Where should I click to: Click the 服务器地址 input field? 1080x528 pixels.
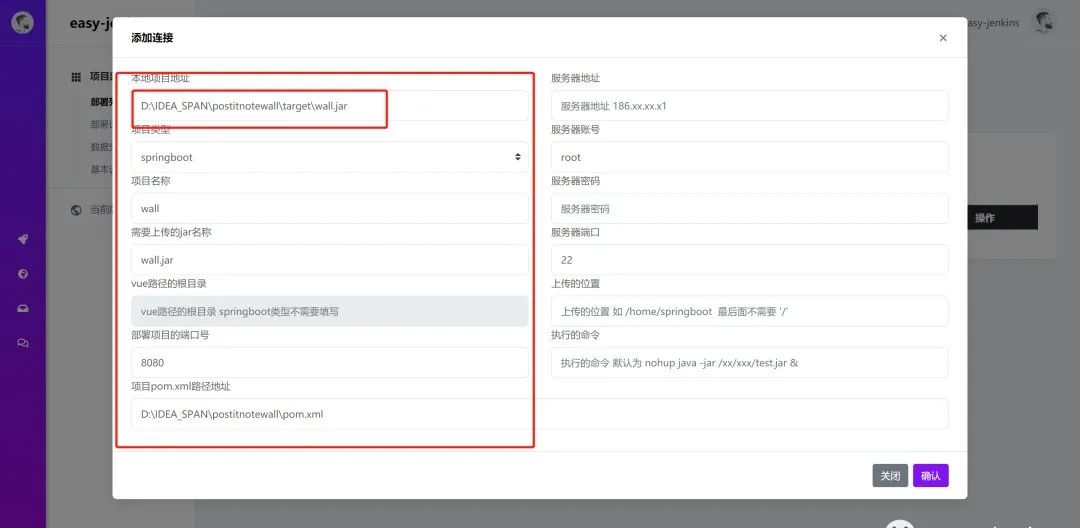(x=749, y=106)
